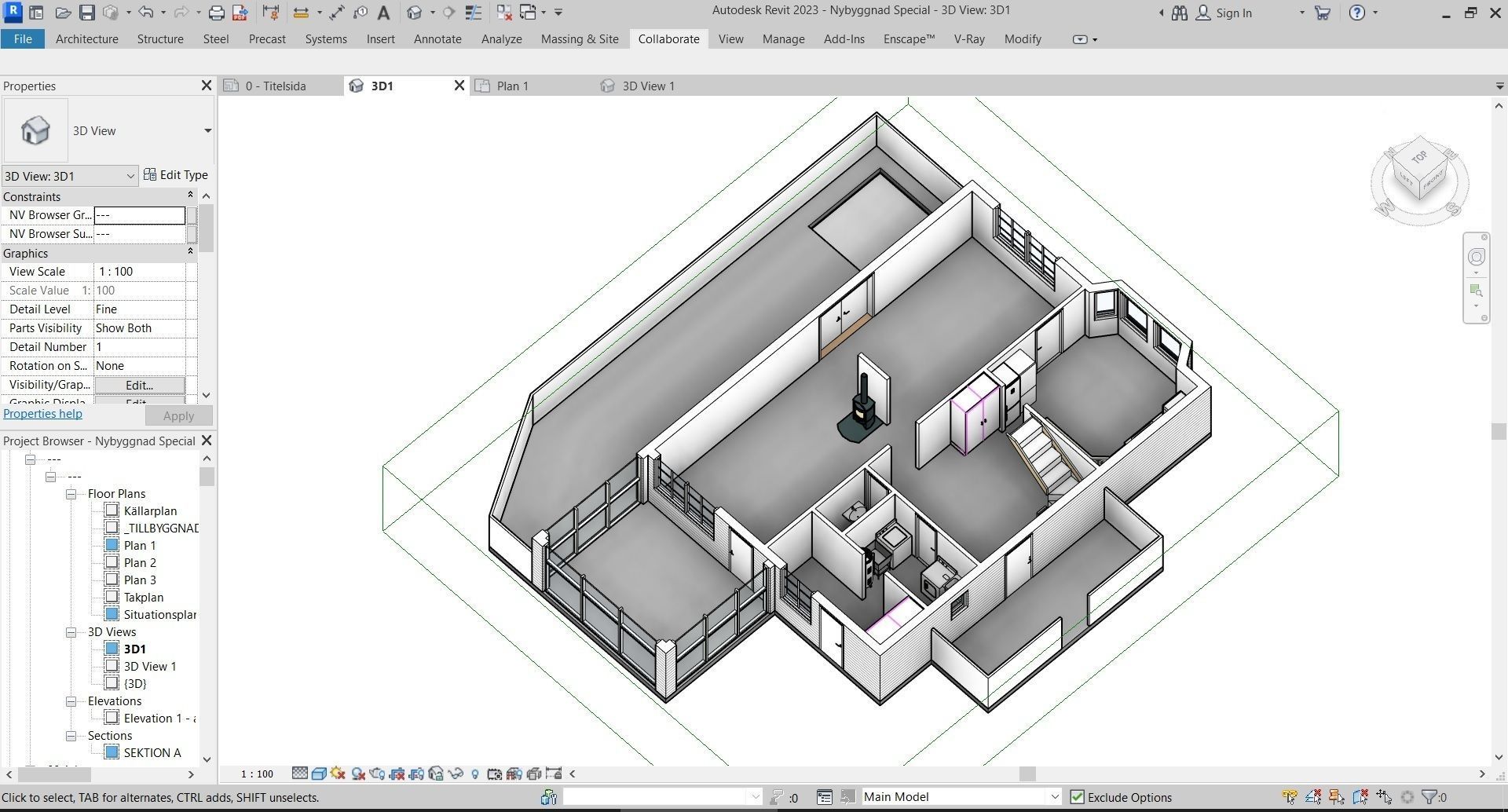Open the Autodesk App Store cart icon
This screenshot has height=812, width=1508.
point(1323,13)
